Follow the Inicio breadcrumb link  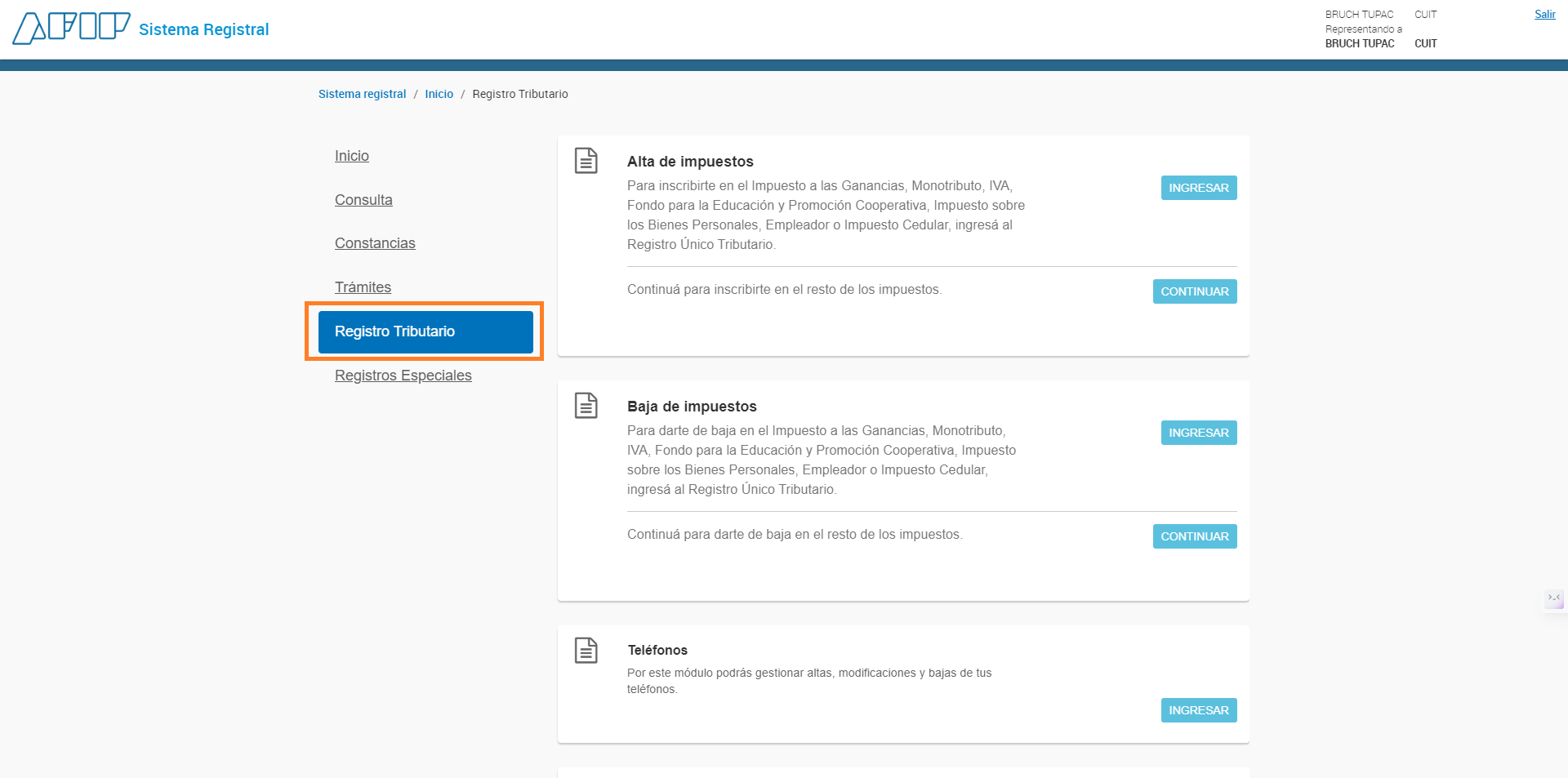tap(439, 94)
